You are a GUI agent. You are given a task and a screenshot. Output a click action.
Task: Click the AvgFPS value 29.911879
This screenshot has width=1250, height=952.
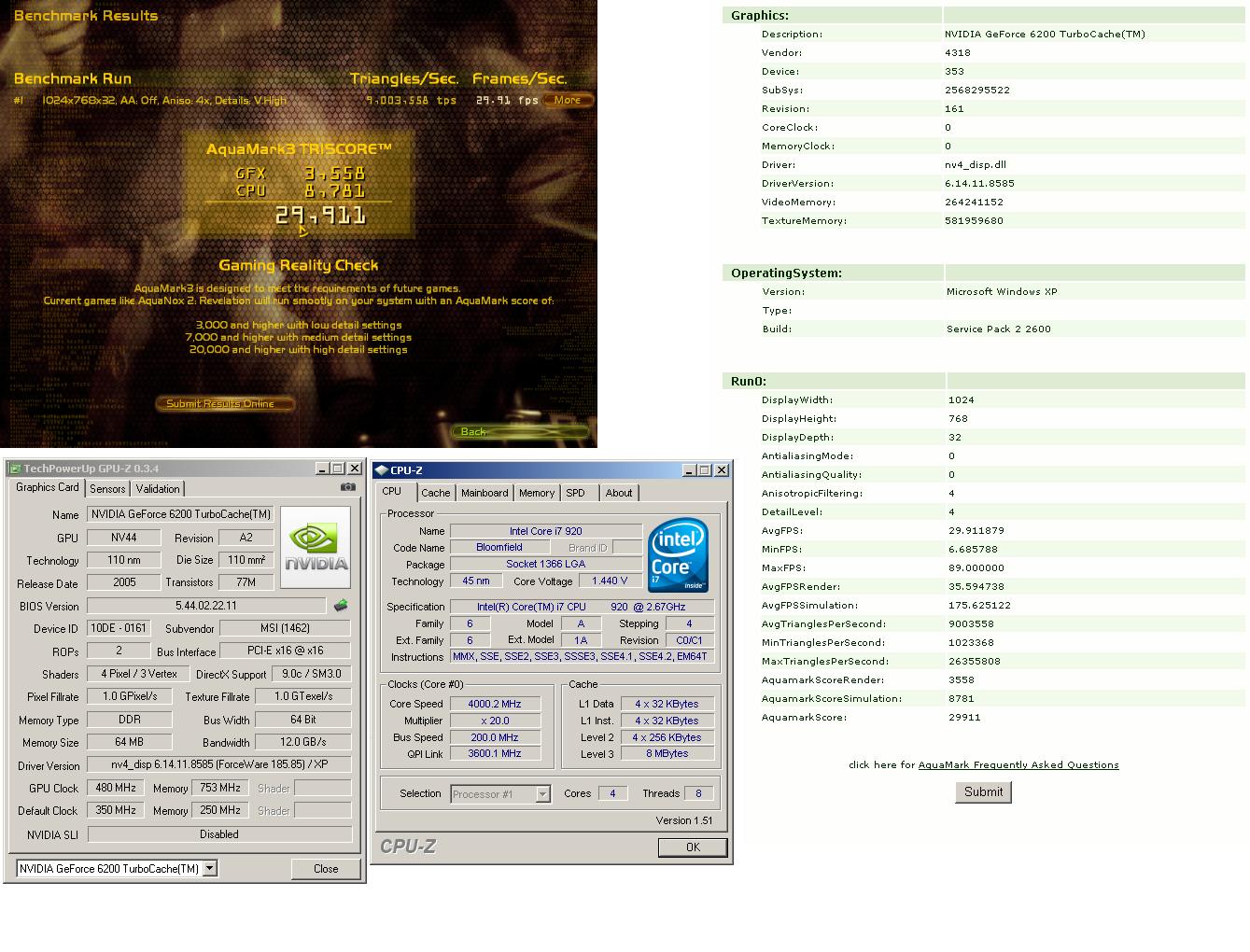976,530
